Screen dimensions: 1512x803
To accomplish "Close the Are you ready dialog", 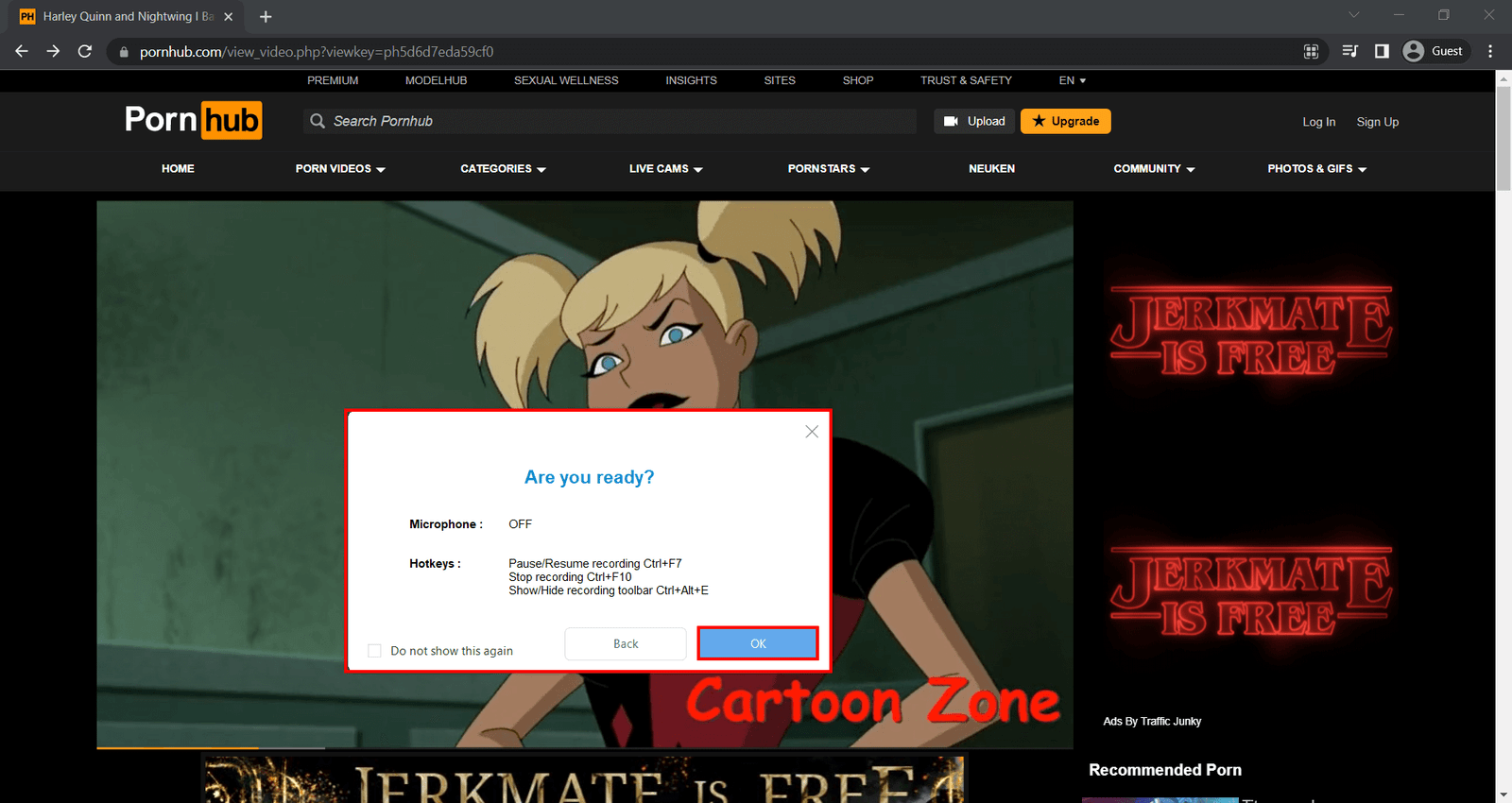I will pyautogui.click(x=812, y=432).
